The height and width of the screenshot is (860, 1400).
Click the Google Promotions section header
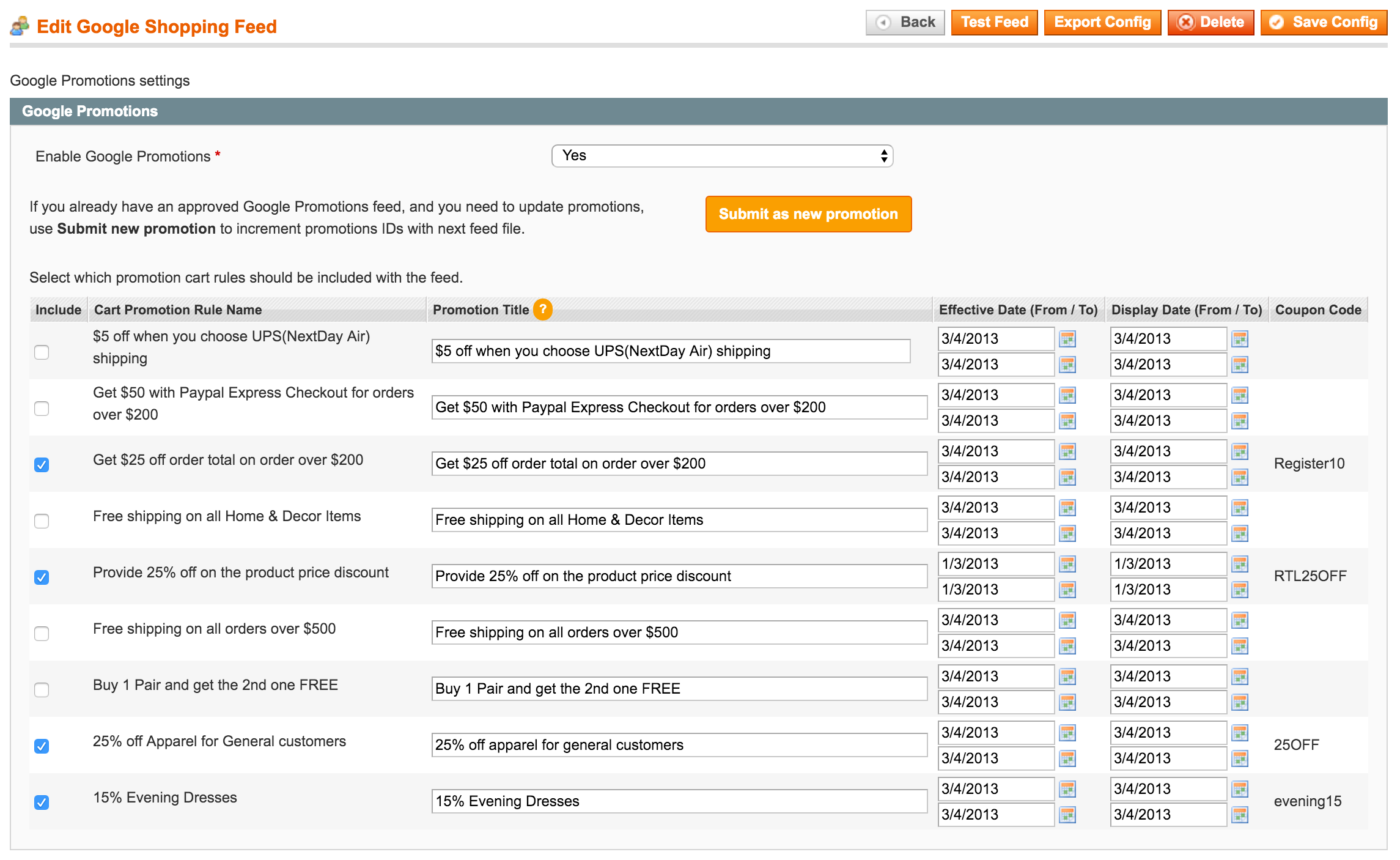(699, 111)
